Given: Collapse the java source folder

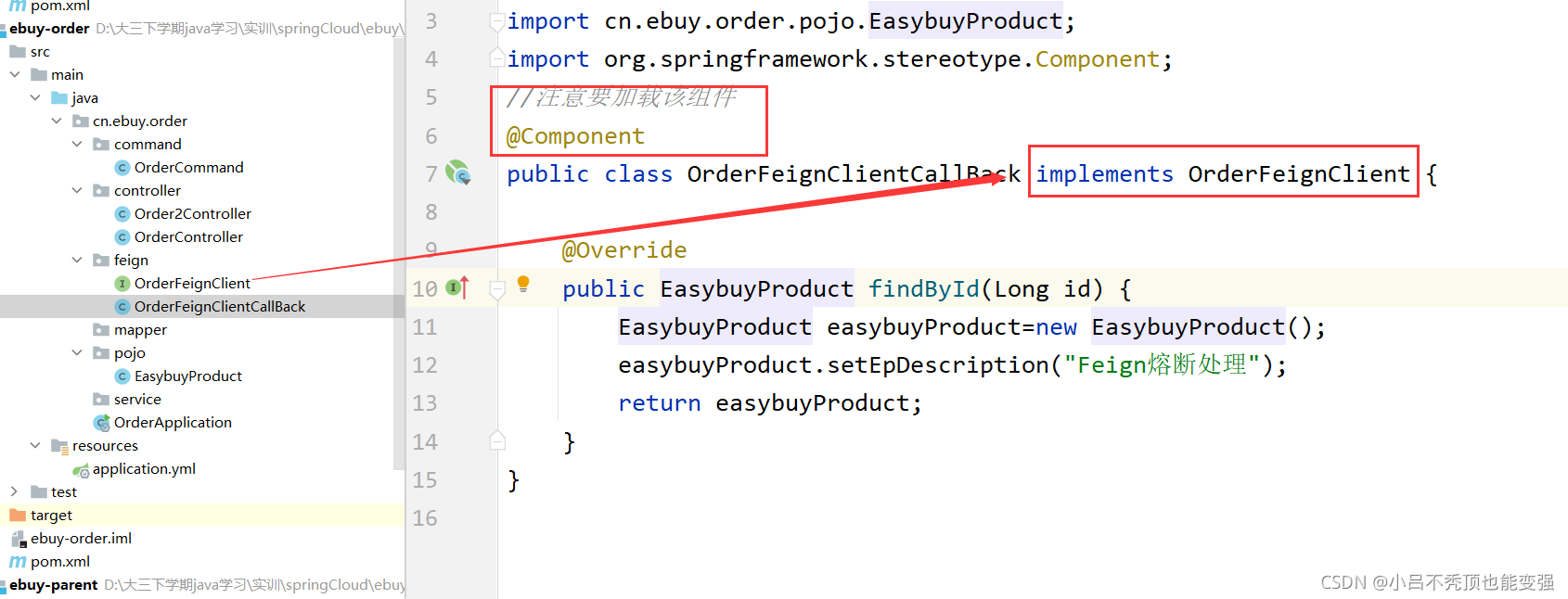Looking at the screenshot, I should (x=35, y=97).
